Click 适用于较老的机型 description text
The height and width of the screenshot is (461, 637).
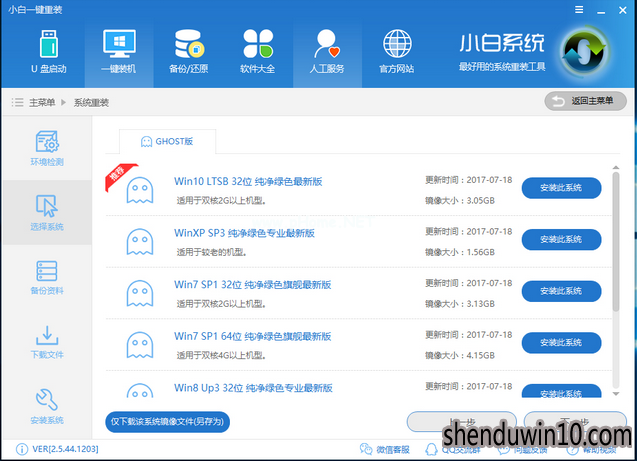coord(211,252)
